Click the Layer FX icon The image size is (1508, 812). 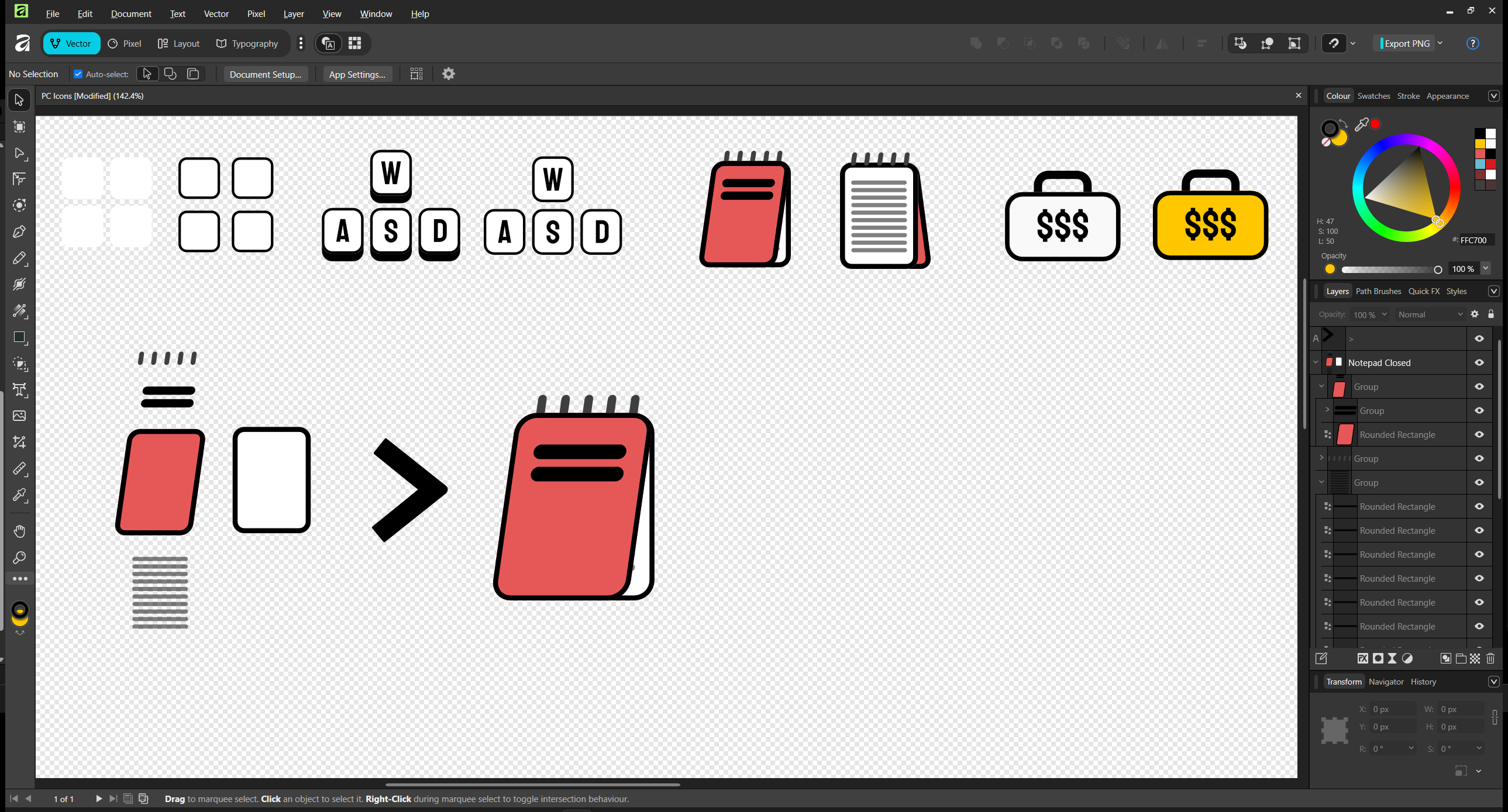(x=1363, y=659)
